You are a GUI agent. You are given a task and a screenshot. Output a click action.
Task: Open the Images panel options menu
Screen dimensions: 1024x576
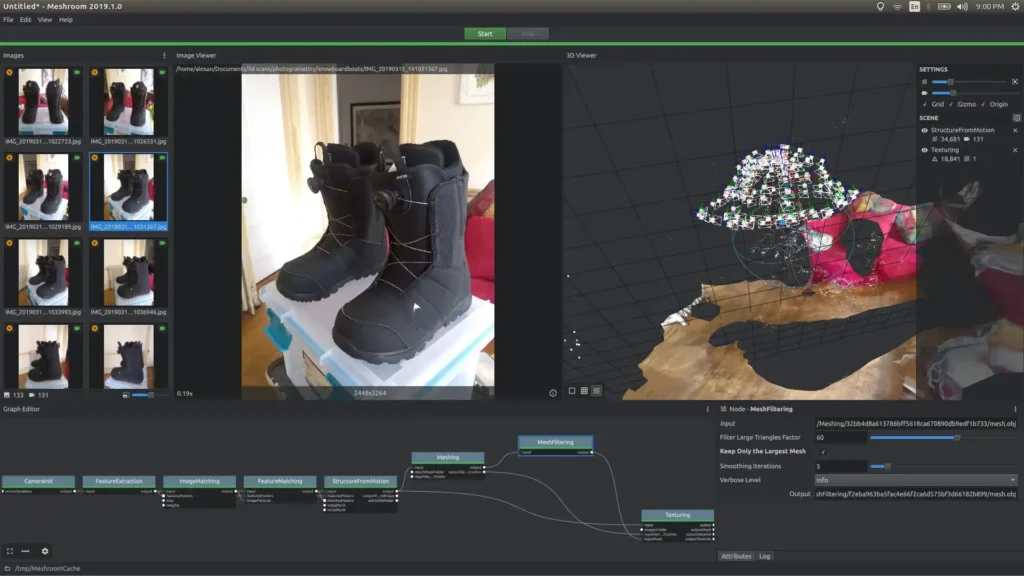164,55
